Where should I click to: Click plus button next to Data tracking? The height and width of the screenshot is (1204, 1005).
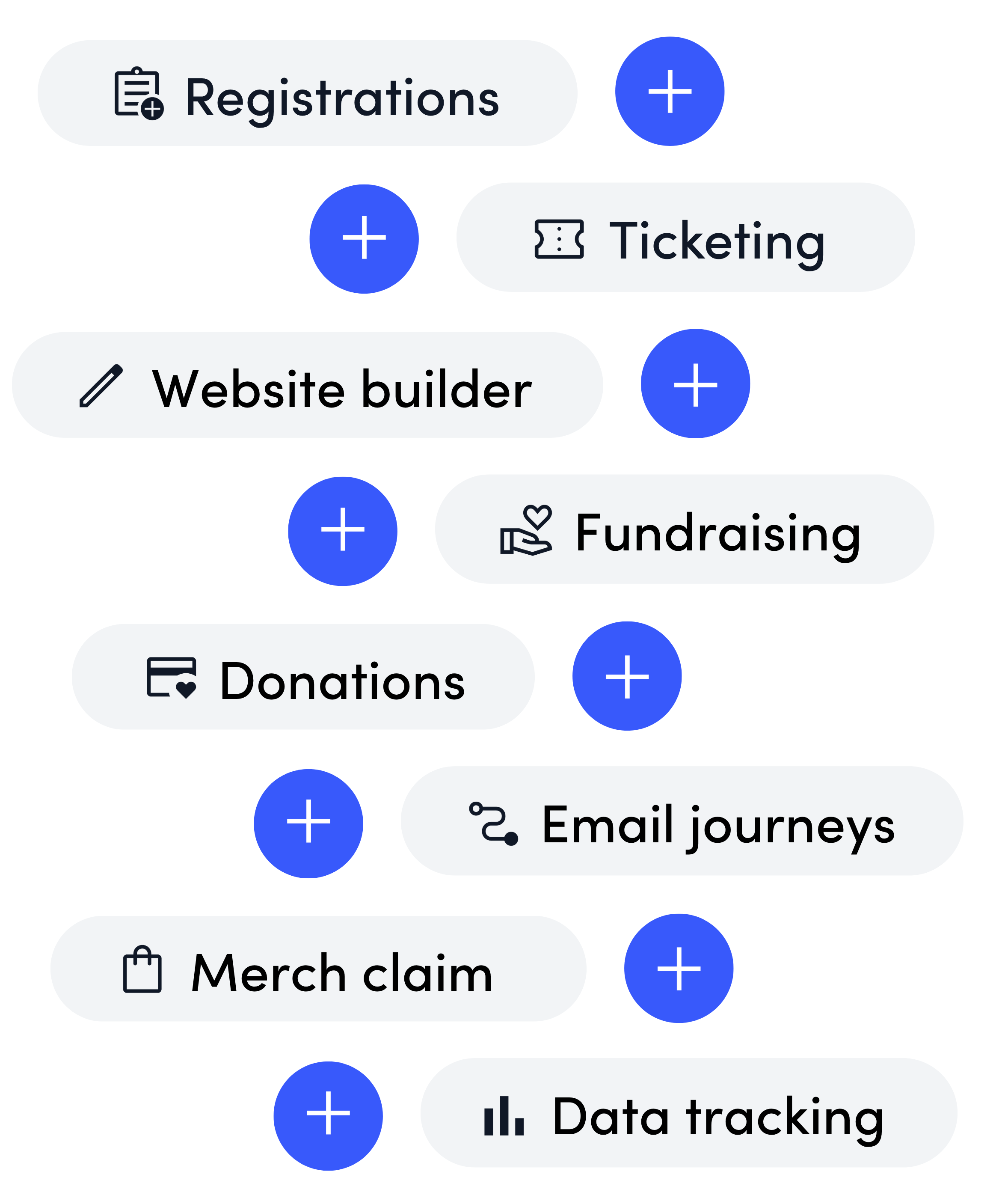pos(328,1116)
